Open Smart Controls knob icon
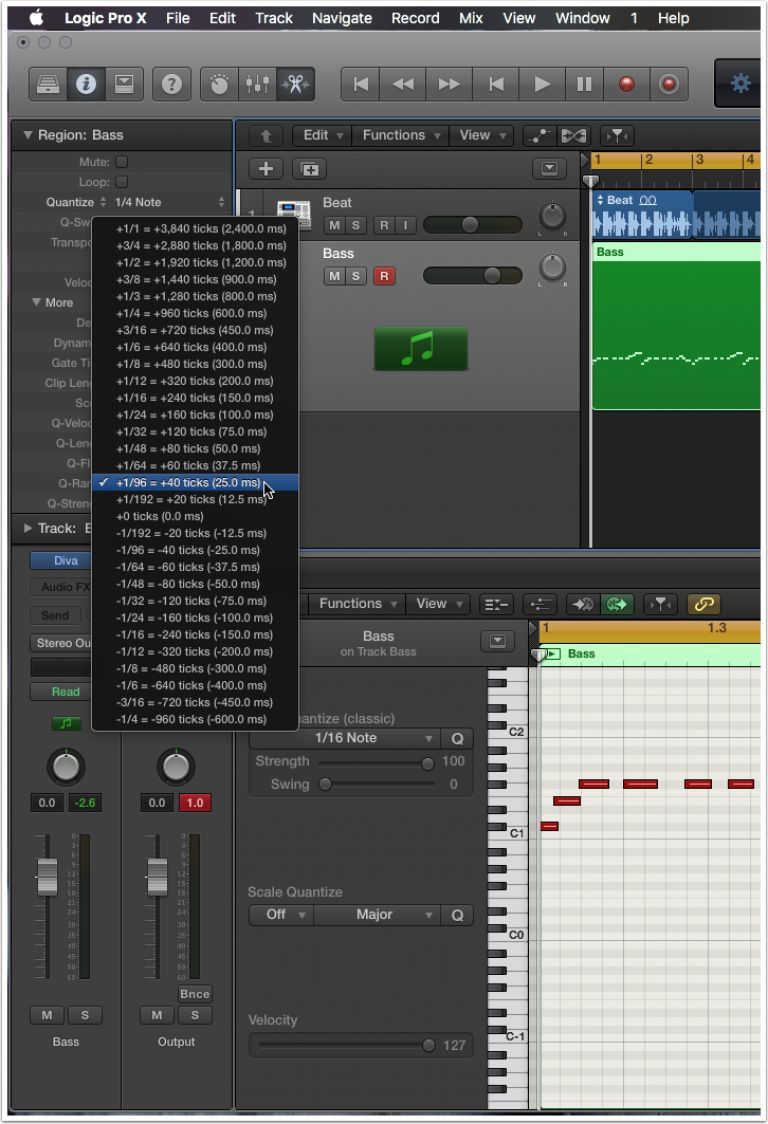The height and width of the screenshot is (1124, 768). click(219, 85)
